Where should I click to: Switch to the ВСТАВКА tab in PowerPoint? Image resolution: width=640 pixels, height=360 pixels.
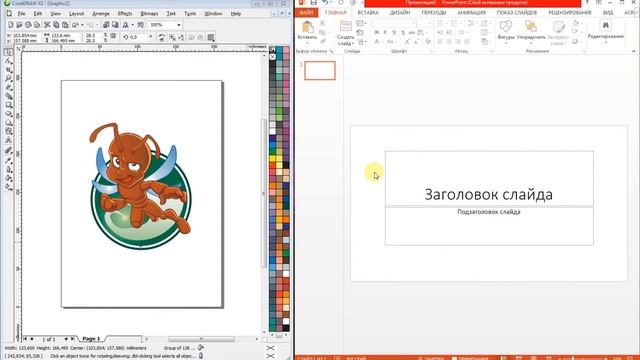pyautogui.click(x=368, y=13)
